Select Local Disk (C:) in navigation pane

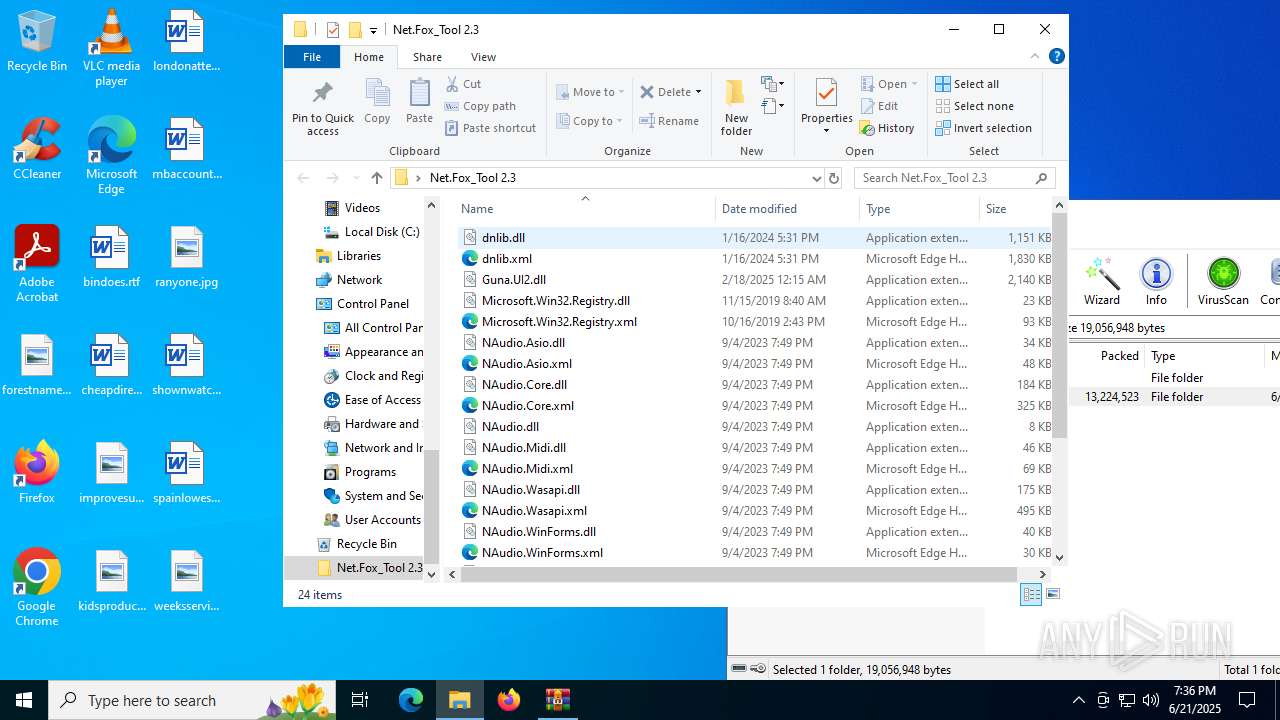pos(381,232)
